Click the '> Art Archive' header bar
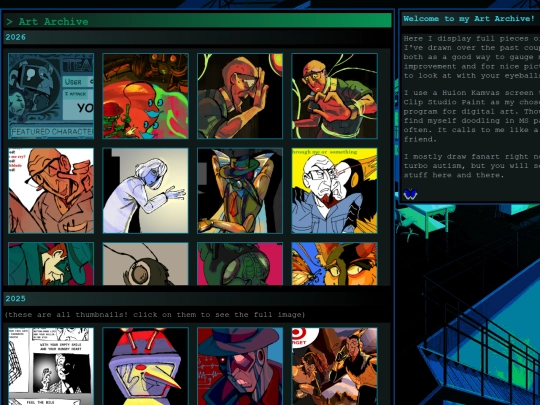The image size is (540, 405). [x=197, y=21]
